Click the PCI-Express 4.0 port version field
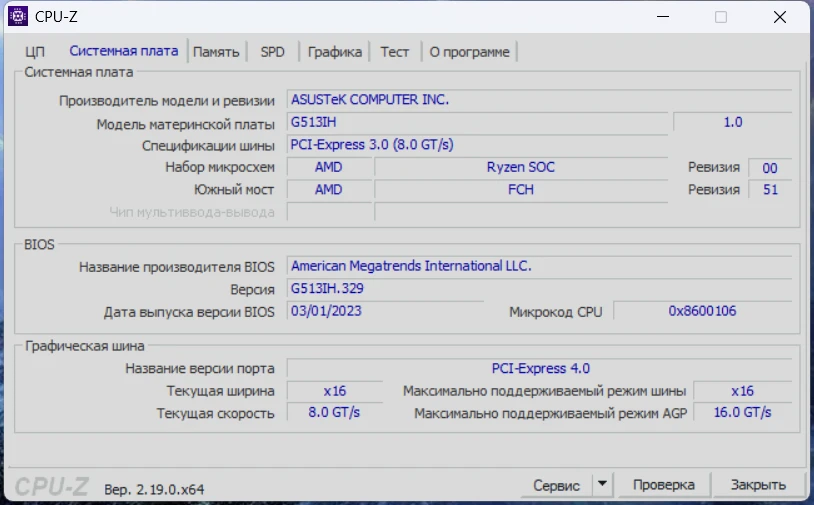The width and height of the screenshot is (814, 505). coord(539,368)
